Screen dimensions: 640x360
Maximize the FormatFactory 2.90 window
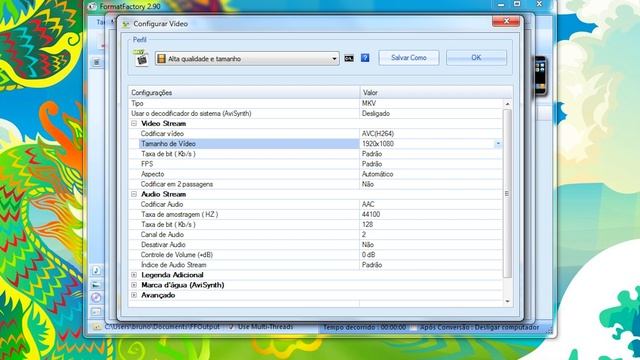click(517, 4)
